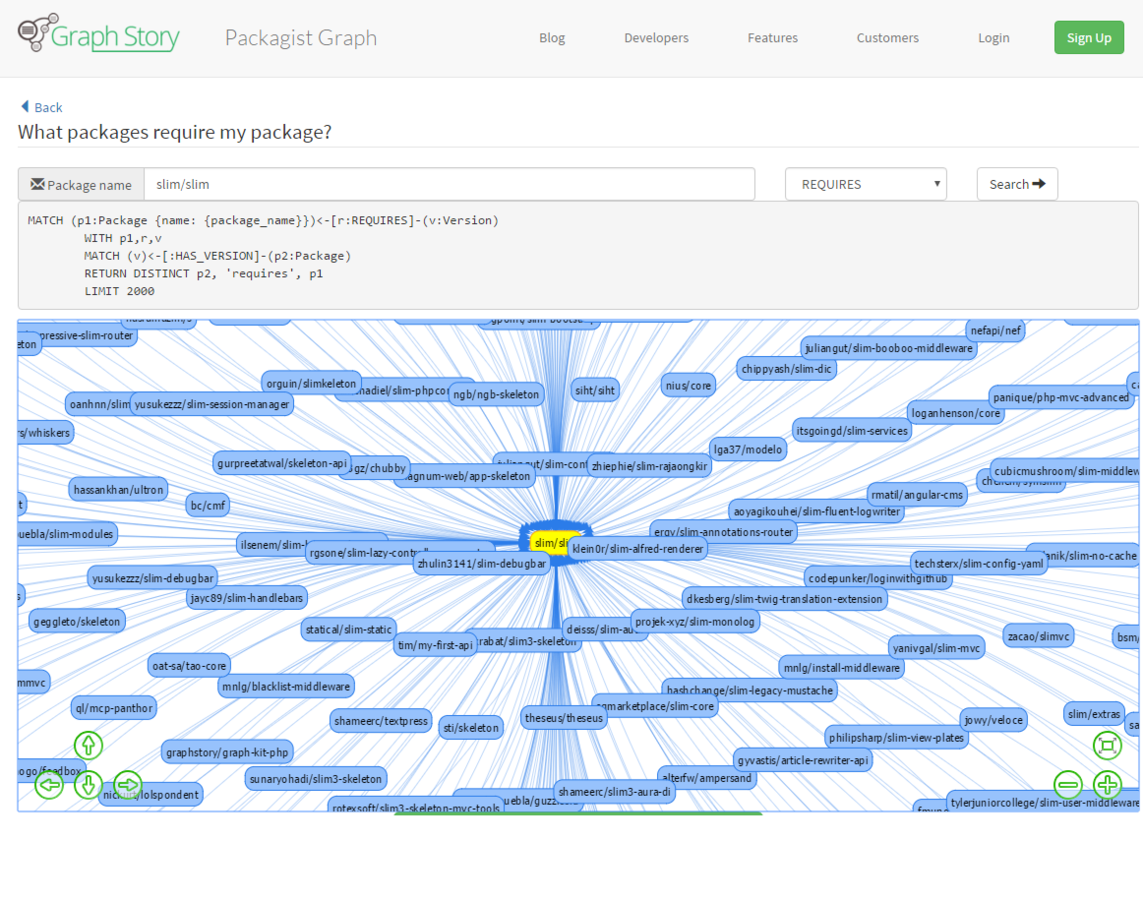Click the Back arrow icon
This screenshot has height=900, width=1143.
25,106
